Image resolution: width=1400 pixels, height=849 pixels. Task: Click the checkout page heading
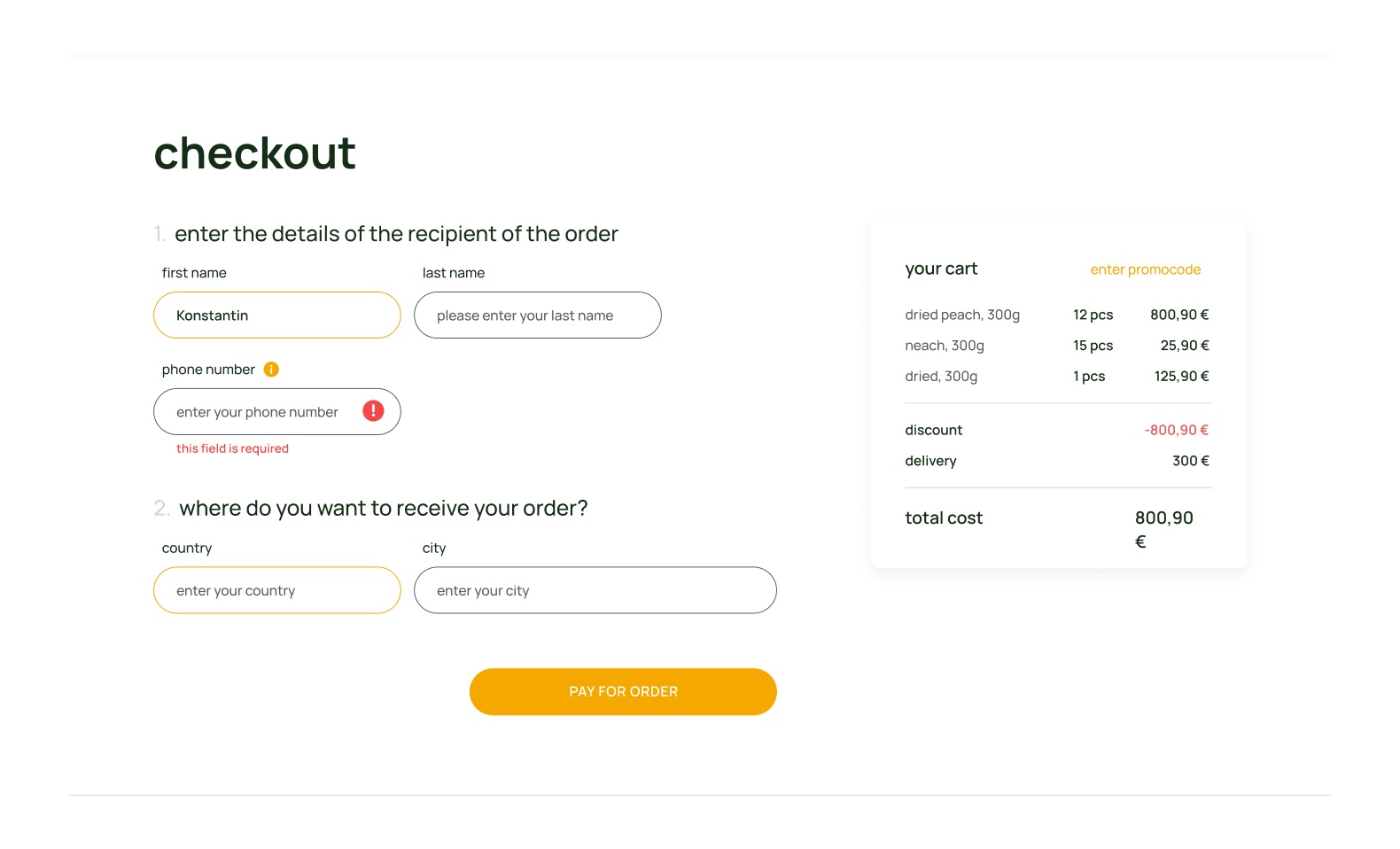[255, 153]
